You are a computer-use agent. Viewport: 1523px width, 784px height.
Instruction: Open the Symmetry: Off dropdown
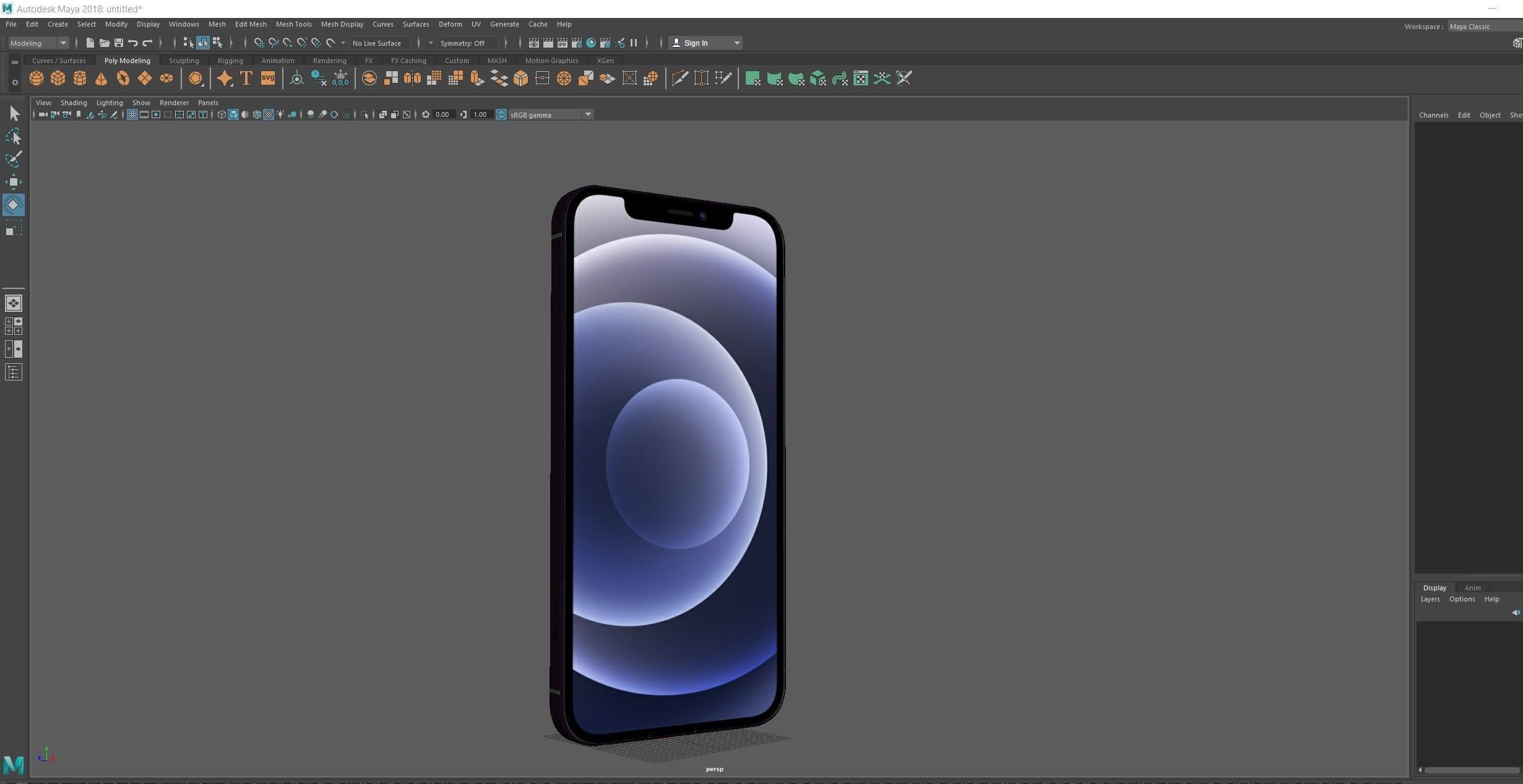pos(468,43)
